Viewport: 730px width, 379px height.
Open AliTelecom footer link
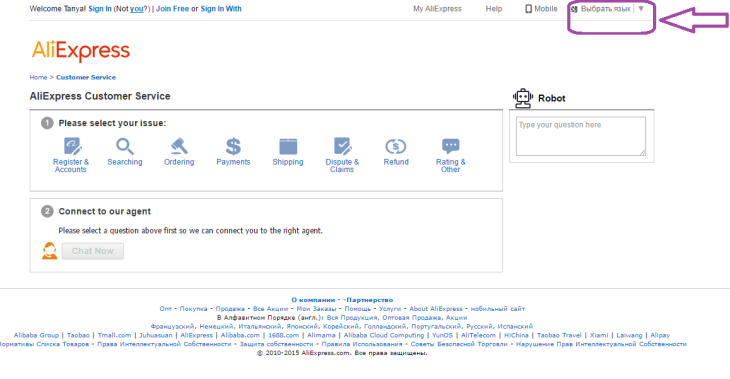479,335
